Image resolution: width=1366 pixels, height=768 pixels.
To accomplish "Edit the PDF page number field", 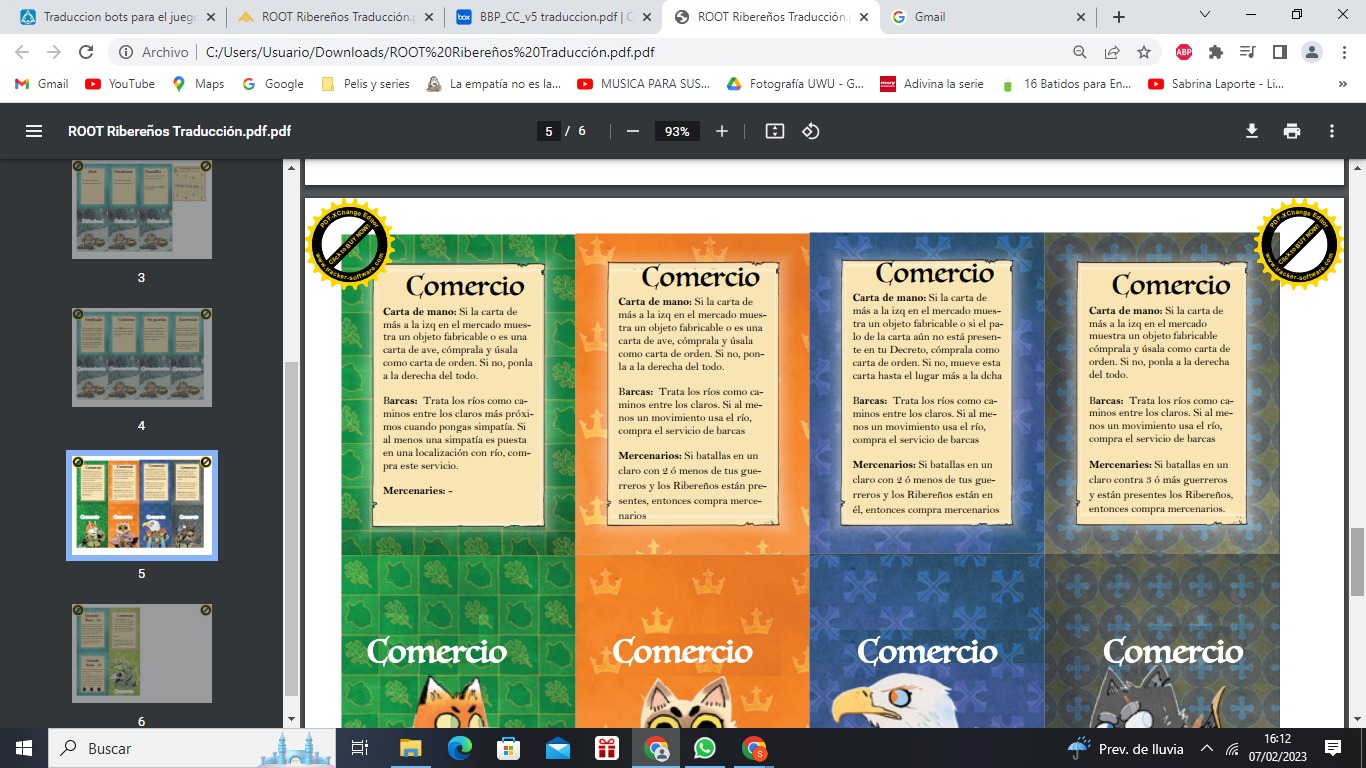I will 548,131.
